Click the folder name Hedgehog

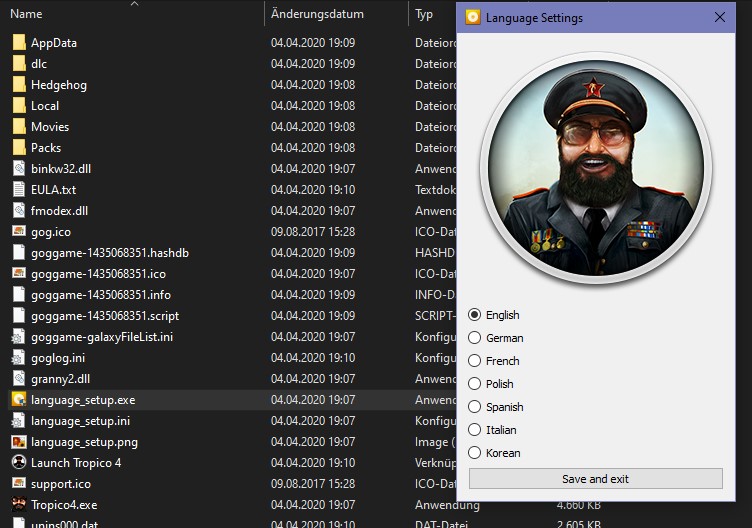click(59, 85)
